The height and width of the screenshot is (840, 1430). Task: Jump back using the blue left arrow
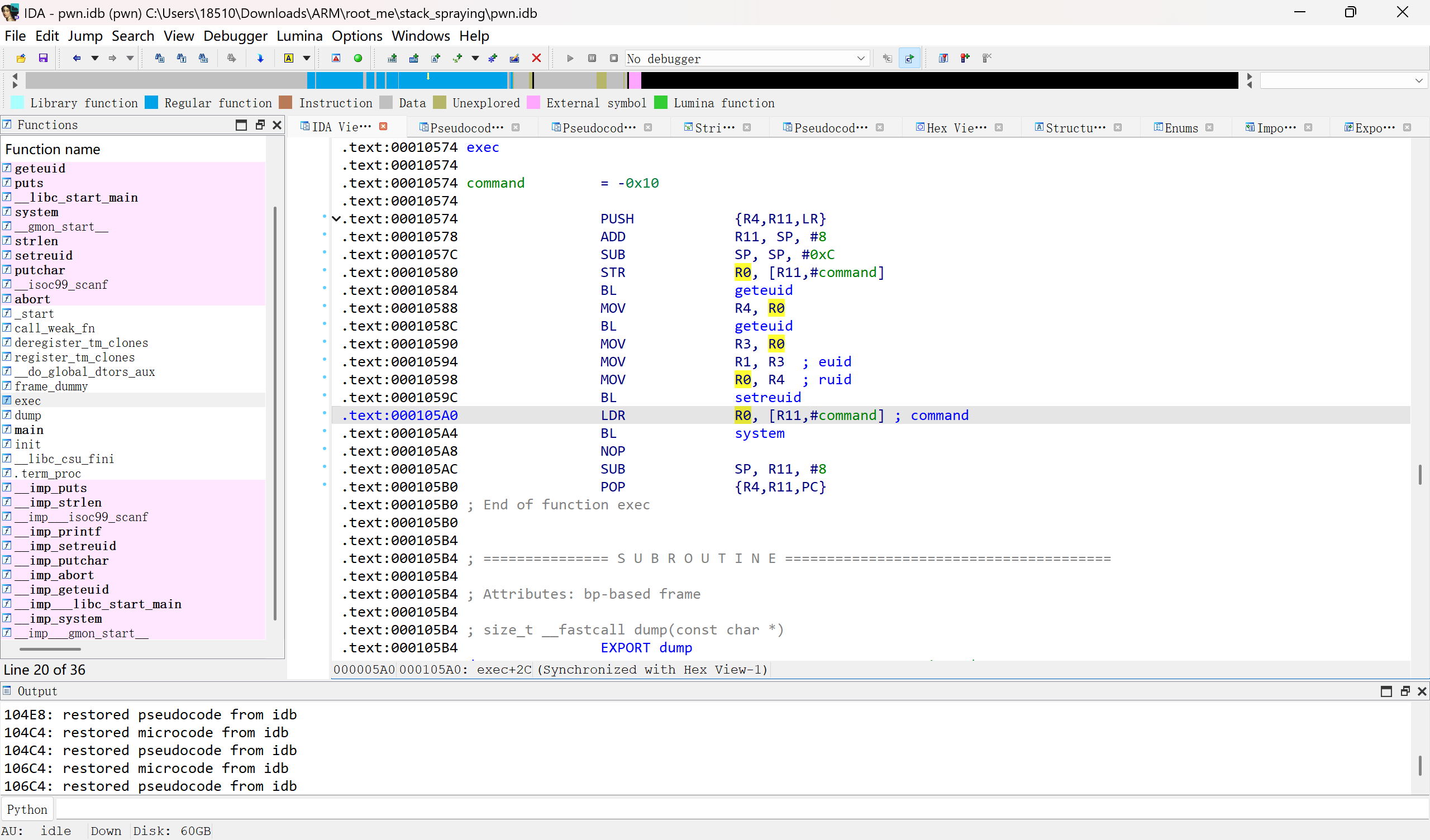click(77, 58)
